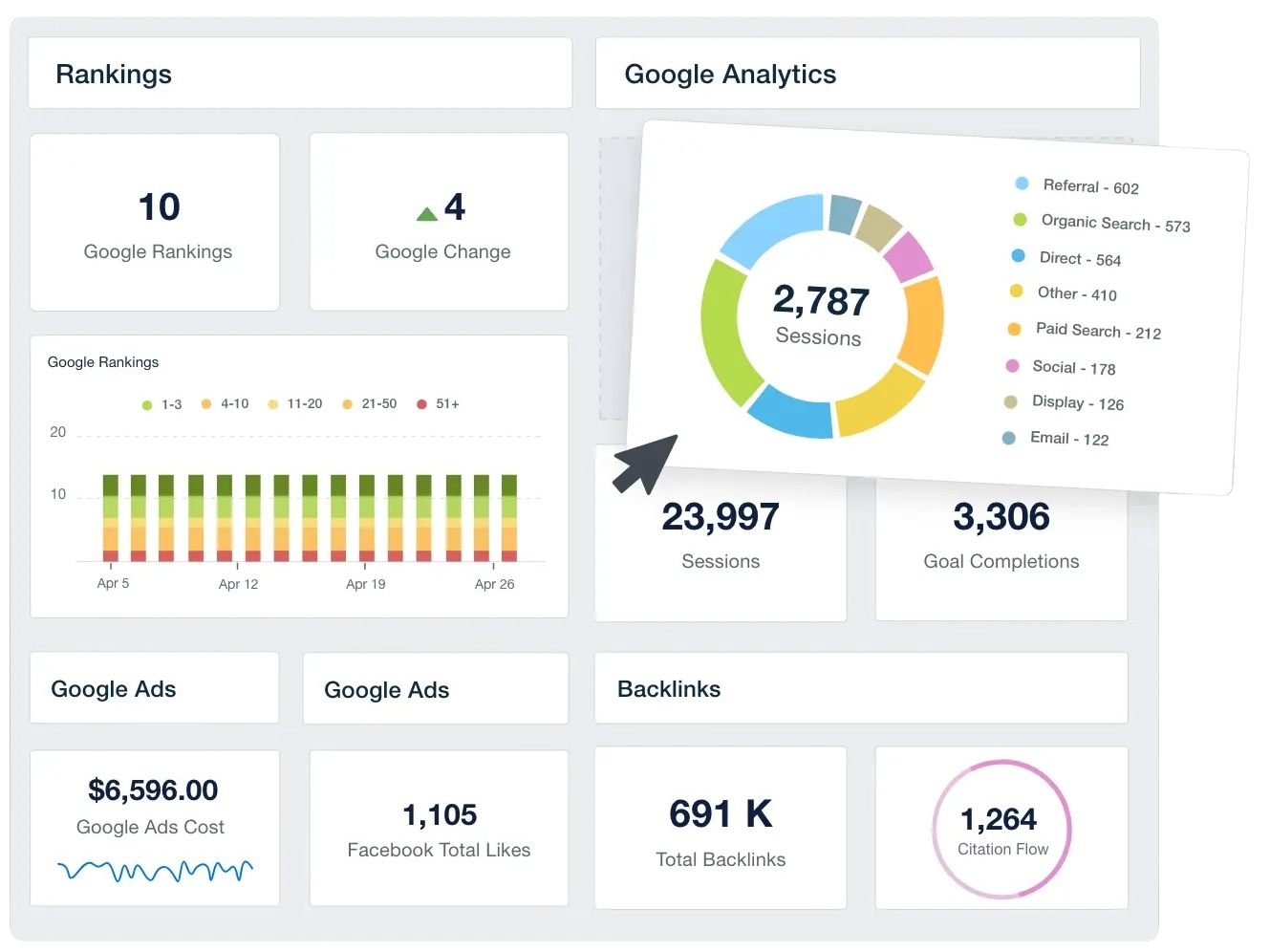Click the Apr 26 axis label
The height and width of the screenshot is (952, 1270).
point(494,584)
